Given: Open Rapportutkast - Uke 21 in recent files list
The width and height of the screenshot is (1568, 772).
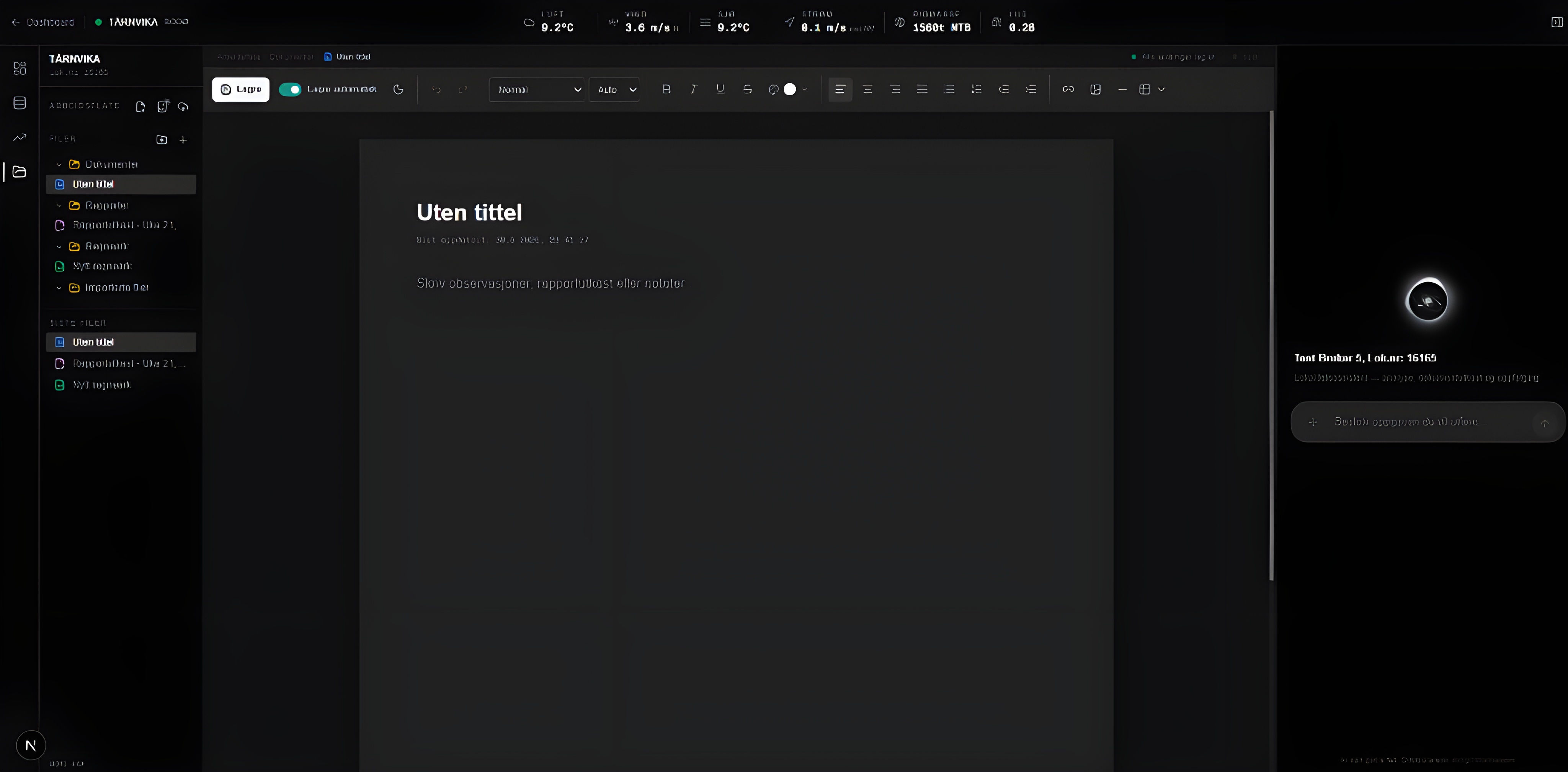Looking at the screenshot, I should click(x=121, y=363).
